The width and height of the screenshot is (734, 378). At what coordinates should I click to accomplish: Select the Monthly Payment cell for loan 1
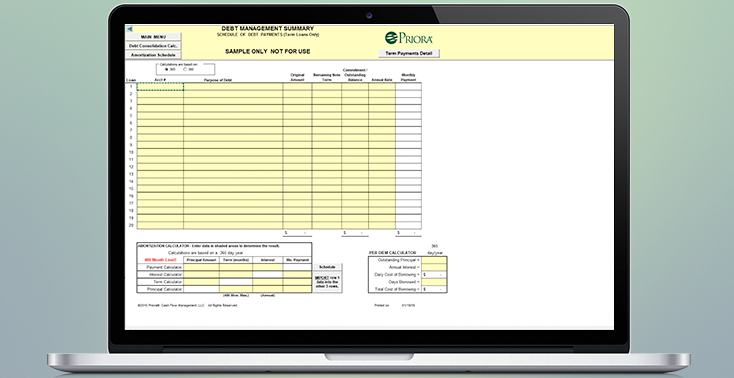click(x=408, y=87)
